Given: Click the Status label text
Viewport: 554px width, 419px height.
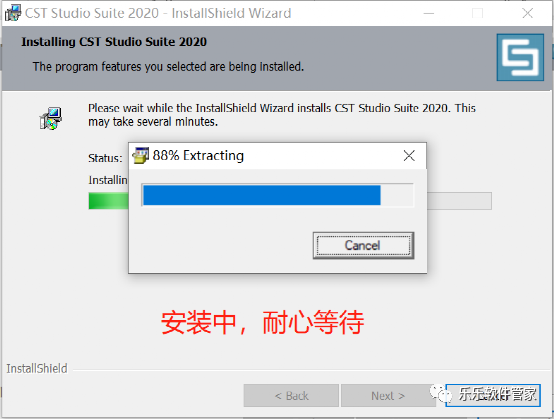Looking at the screenshot, I should [x=105, y=158].
